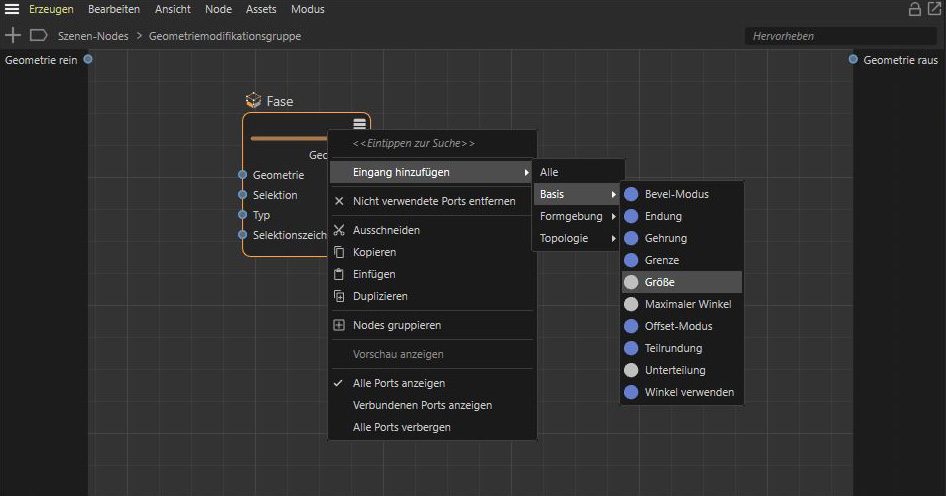The height and width of the screenshot is (496, 946).
Task: Select Nodes gruppieren in context menu
Action: point(396,325)
